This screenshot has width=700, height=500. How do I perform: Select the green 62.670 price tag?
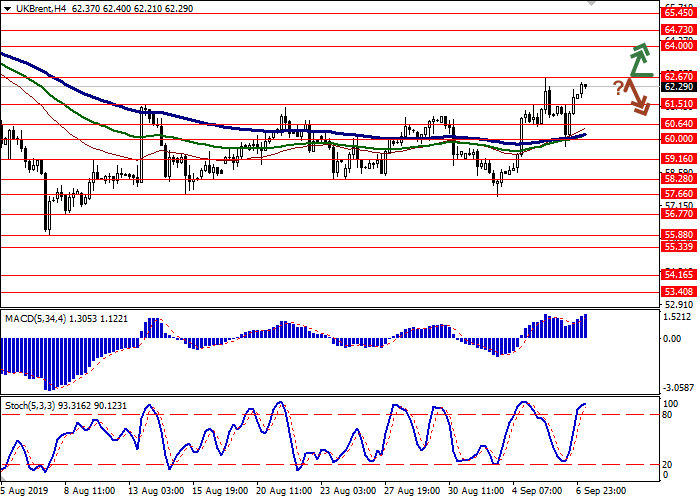[x=679, y=76]
